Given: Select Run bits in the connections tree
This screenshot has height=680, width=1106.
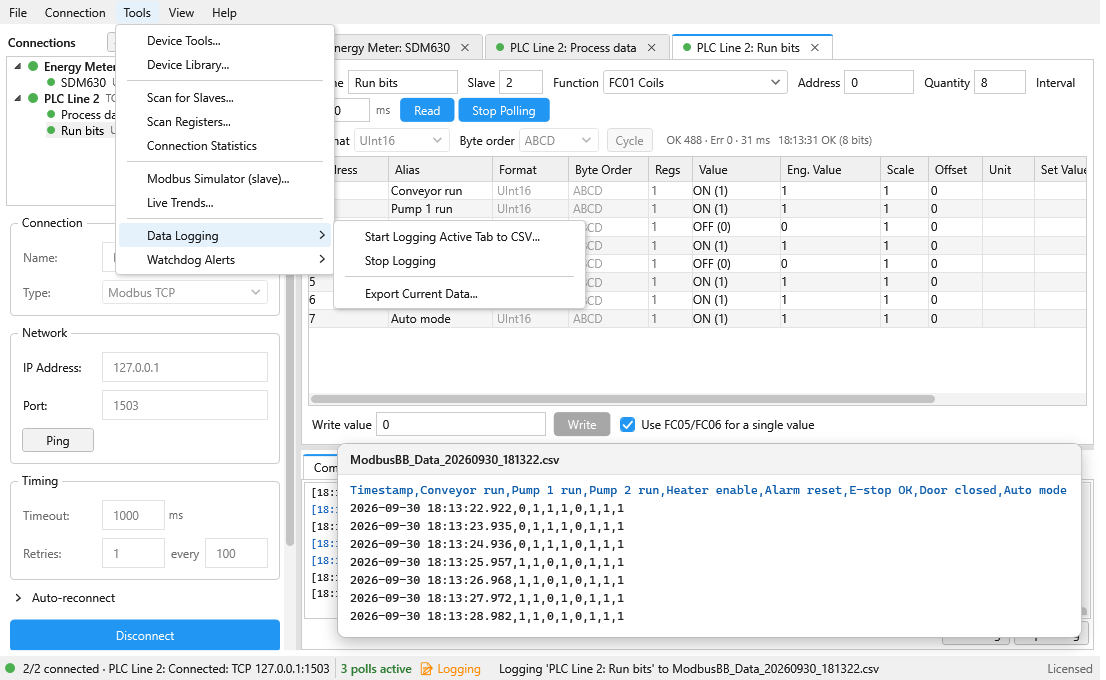Looking at the screenshot, I should [x=82, y=130].
